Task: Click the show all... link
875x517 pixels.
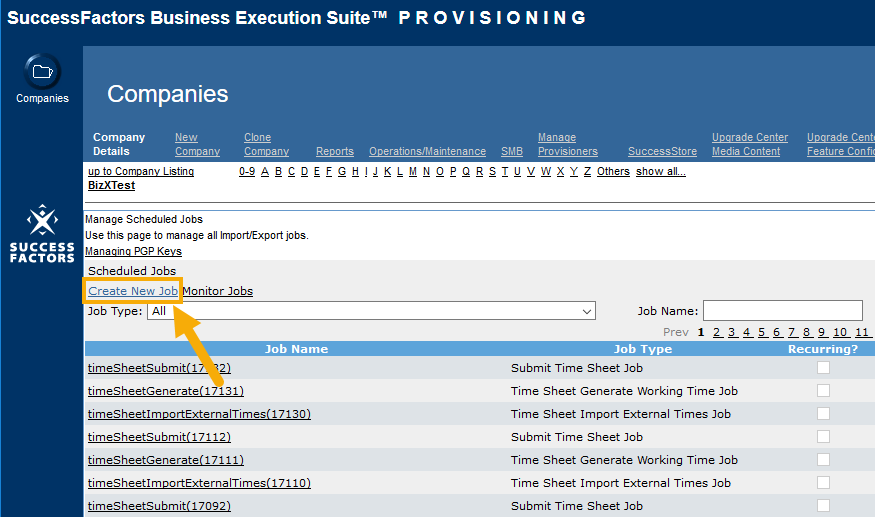Action: pyautogui.click(x=661, y=171)
